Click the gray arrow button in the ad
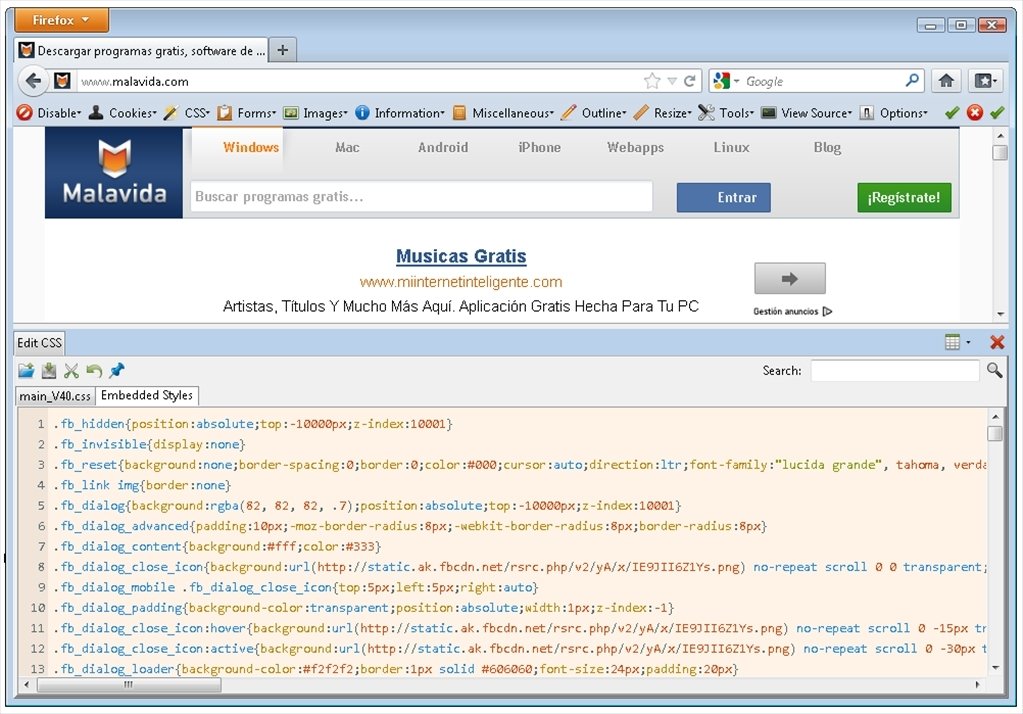The width and height of the screenshot is (1023, 714). point(789,279)
